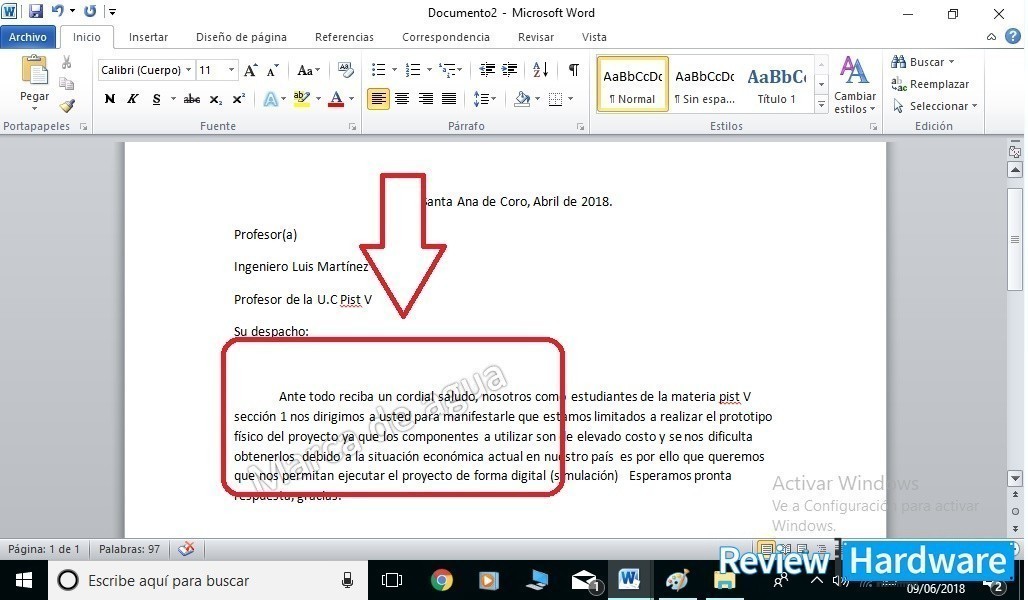The width and height of the screenshot is (1028, 600).
Task: Switch to Insertar tab
Action: click(x=148, y=37)
